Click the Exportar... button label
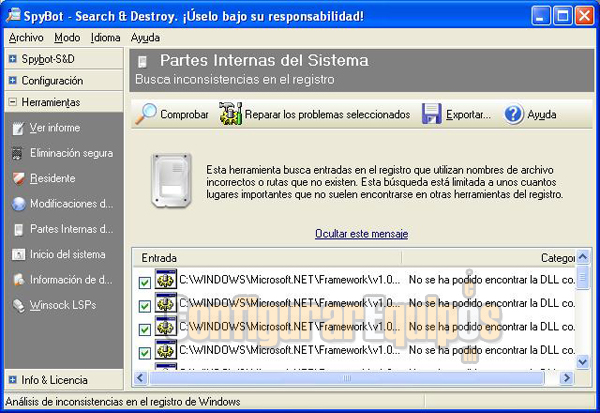The image size is (600, 413). pos(468,114)
